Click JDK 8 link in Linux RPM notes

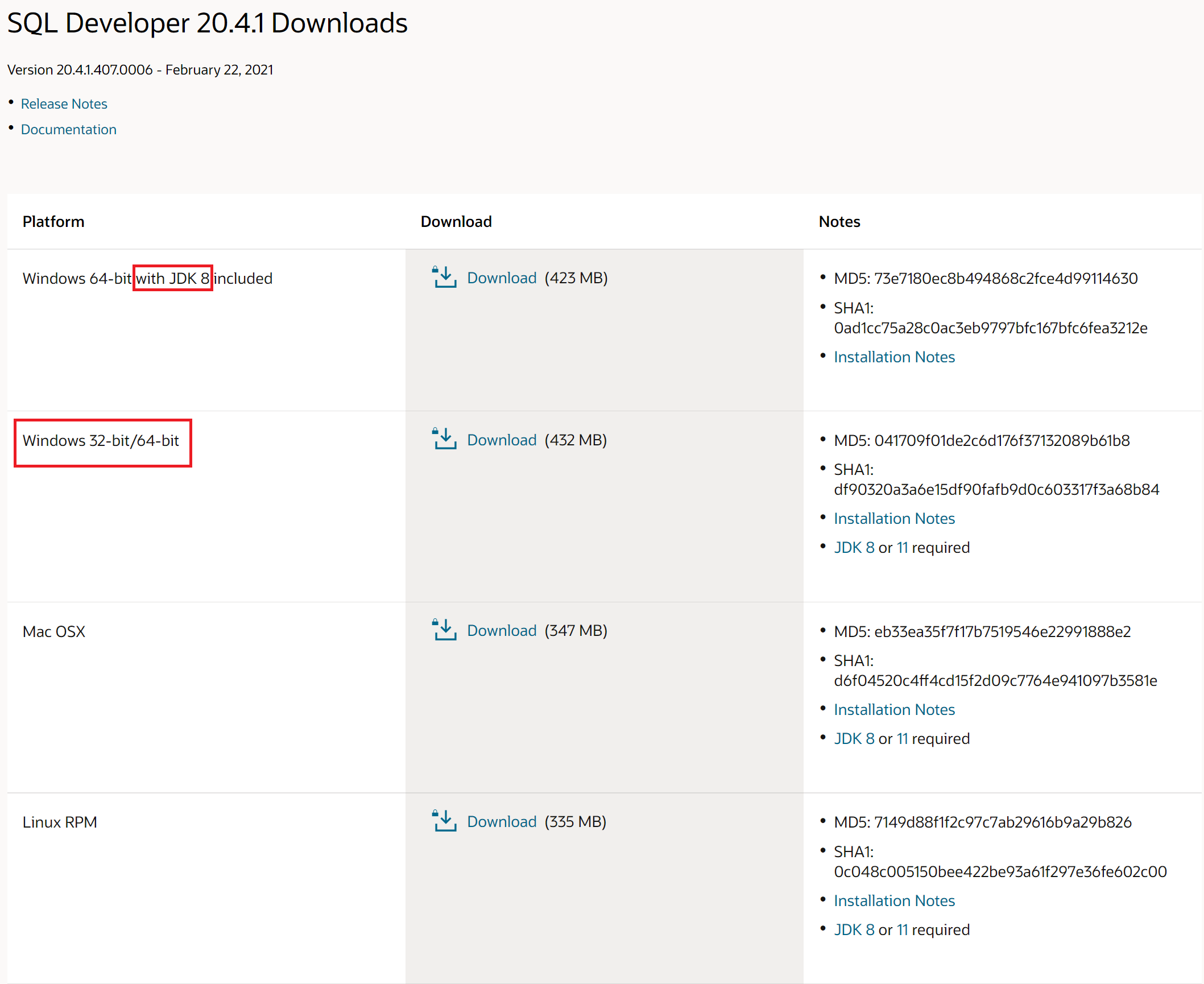[854, 929]
